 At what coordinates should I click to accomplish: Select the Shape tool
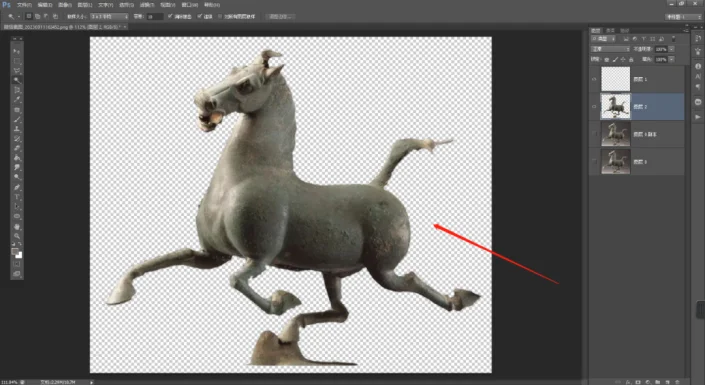point(17,216)
